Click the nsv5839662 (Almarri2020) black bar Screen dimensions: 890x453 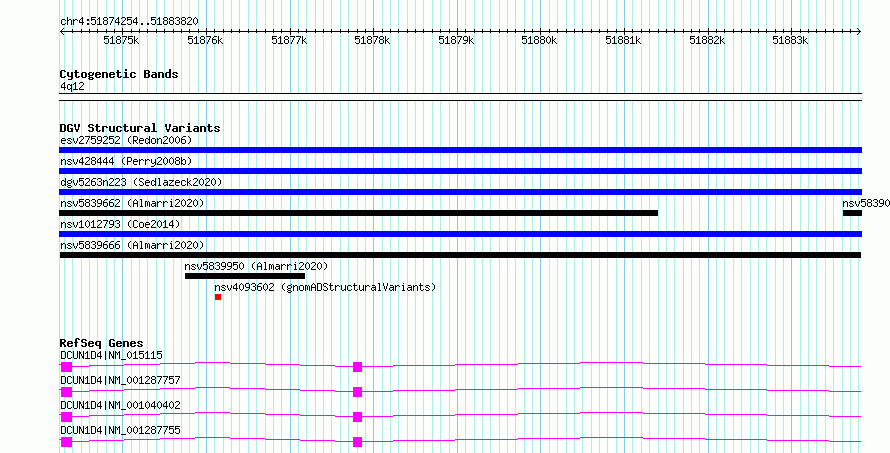pos(359,213)
